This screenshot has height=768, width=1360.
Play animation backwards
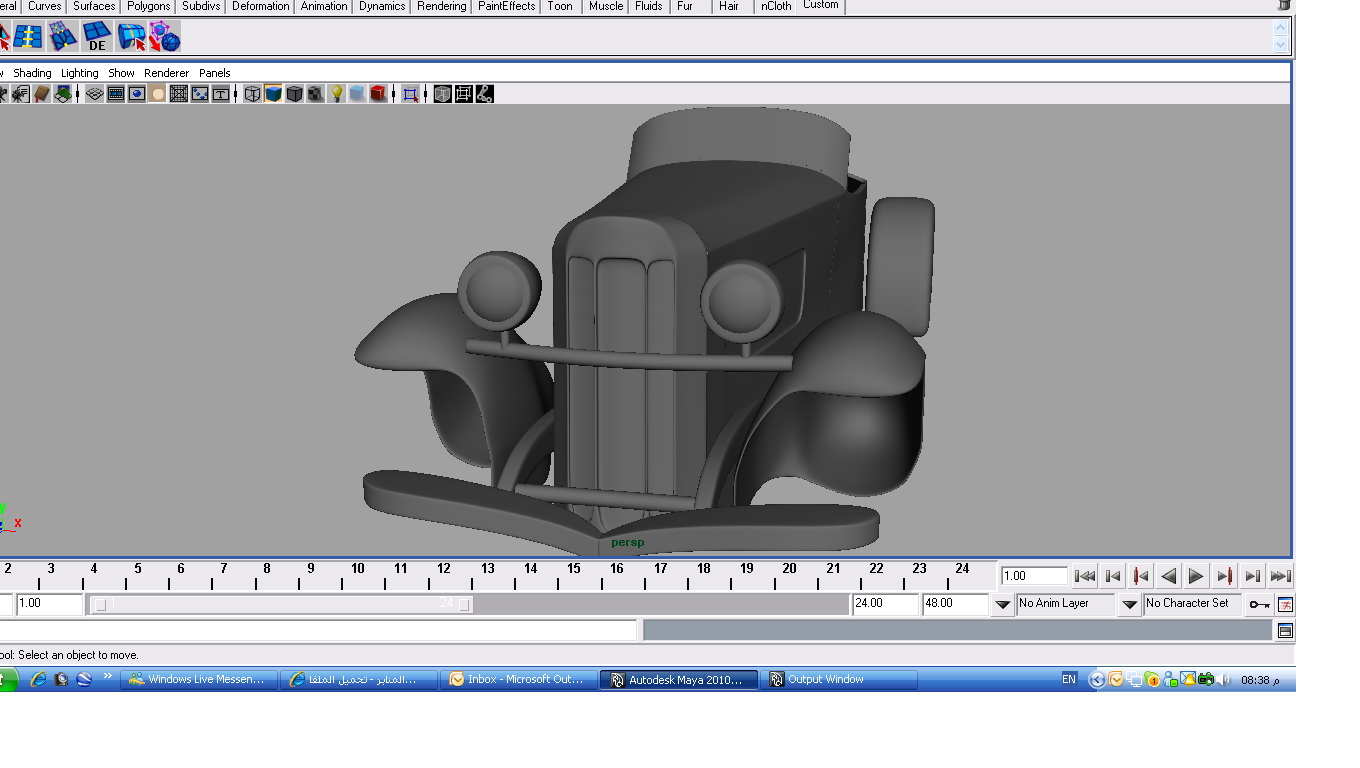pos(1169,576)
